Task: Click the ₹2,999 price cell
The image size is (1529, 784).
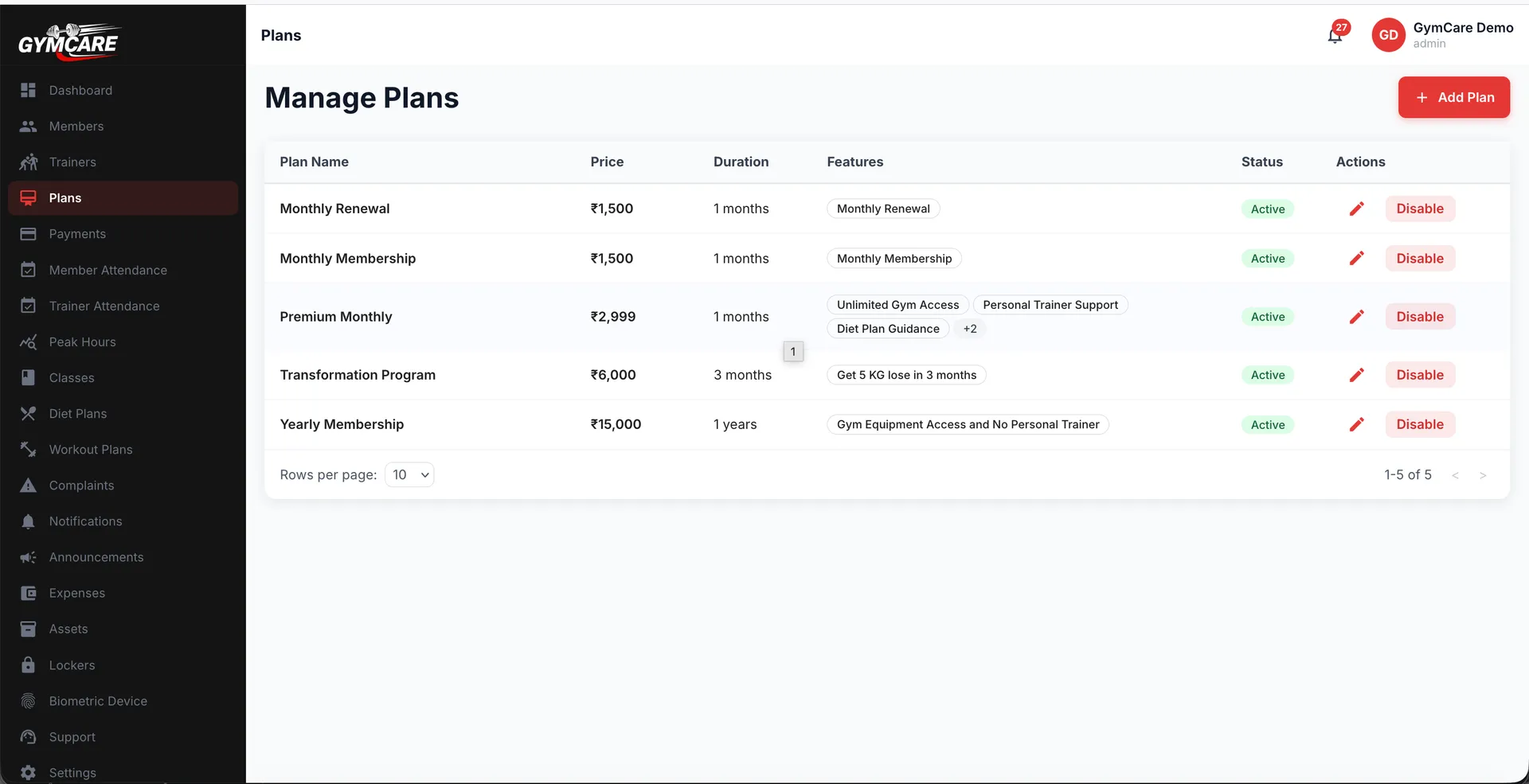Action: [613, 317]
